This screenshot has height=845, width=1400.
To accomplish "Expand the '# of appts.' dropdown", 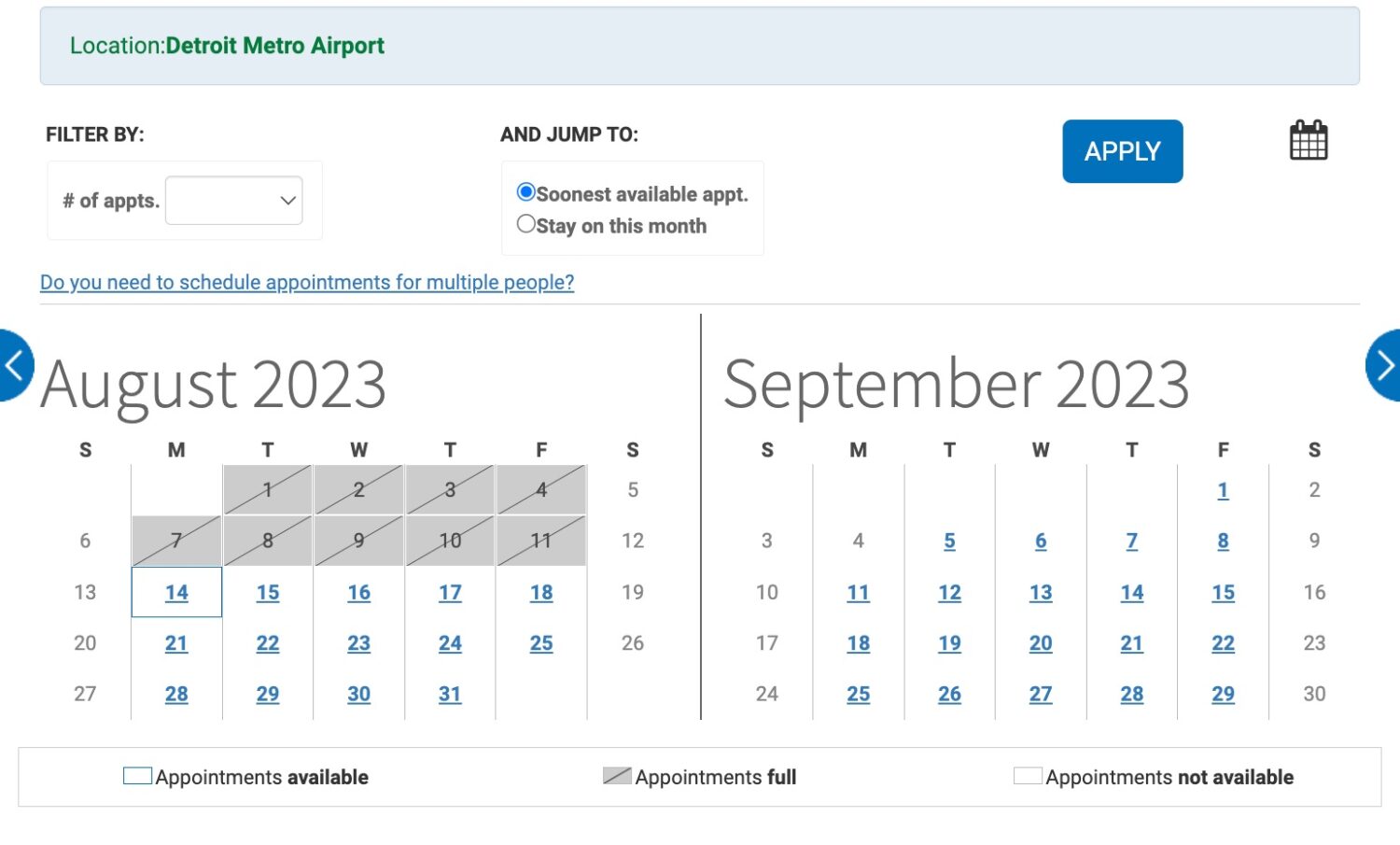I will pos(233,201).
